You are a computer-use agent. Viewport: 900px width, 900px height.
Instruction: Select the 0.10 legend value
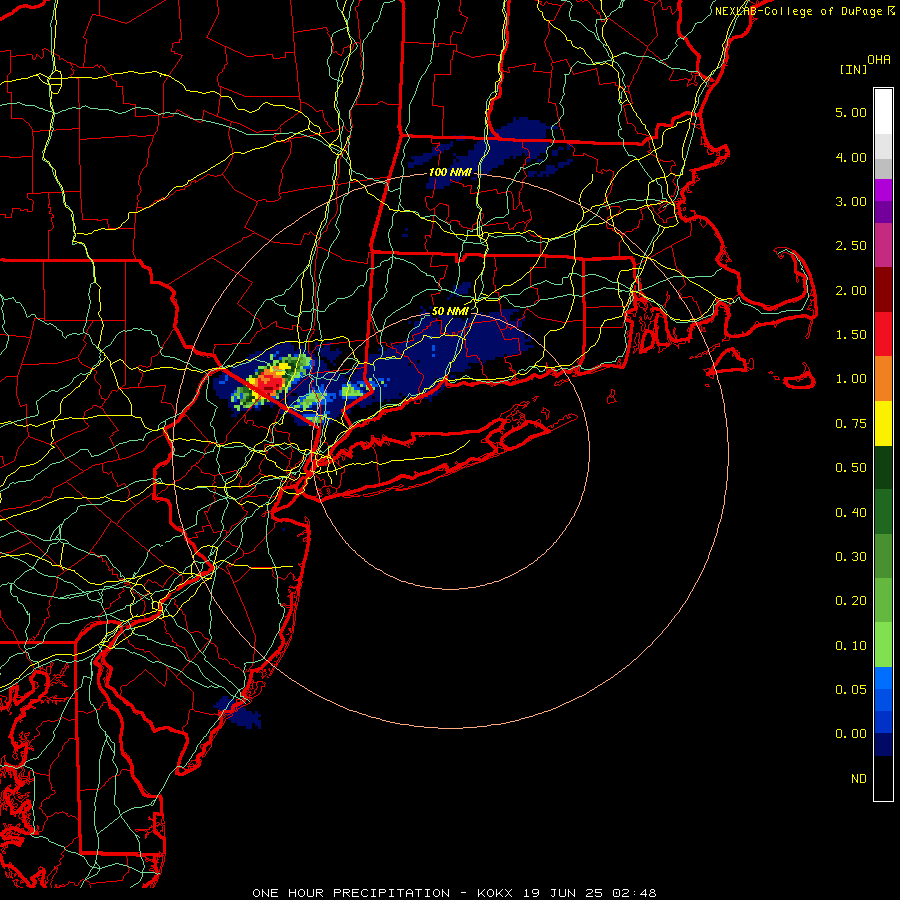pos(851,646)
